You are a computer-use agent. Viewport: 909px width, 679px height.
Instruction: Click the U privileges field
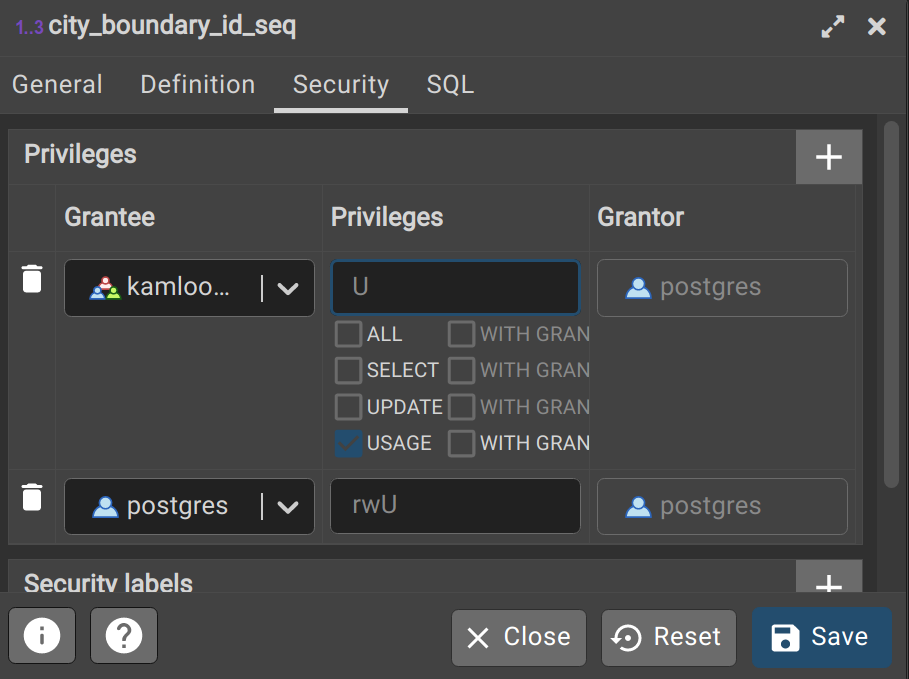coord(455,288)
